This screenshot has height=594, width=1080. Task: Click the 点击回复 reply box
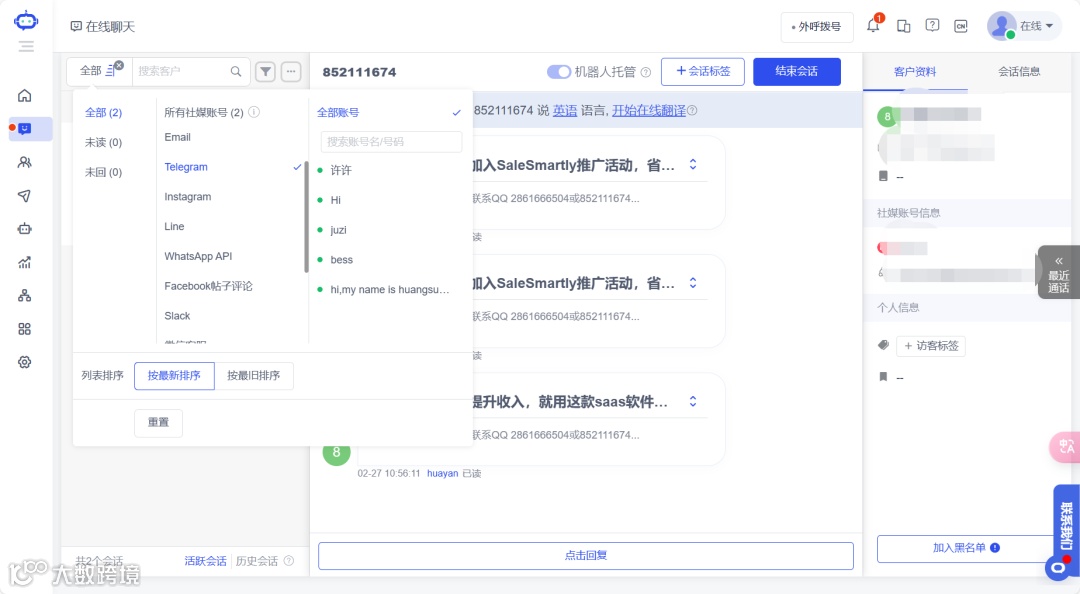(585, 555)
